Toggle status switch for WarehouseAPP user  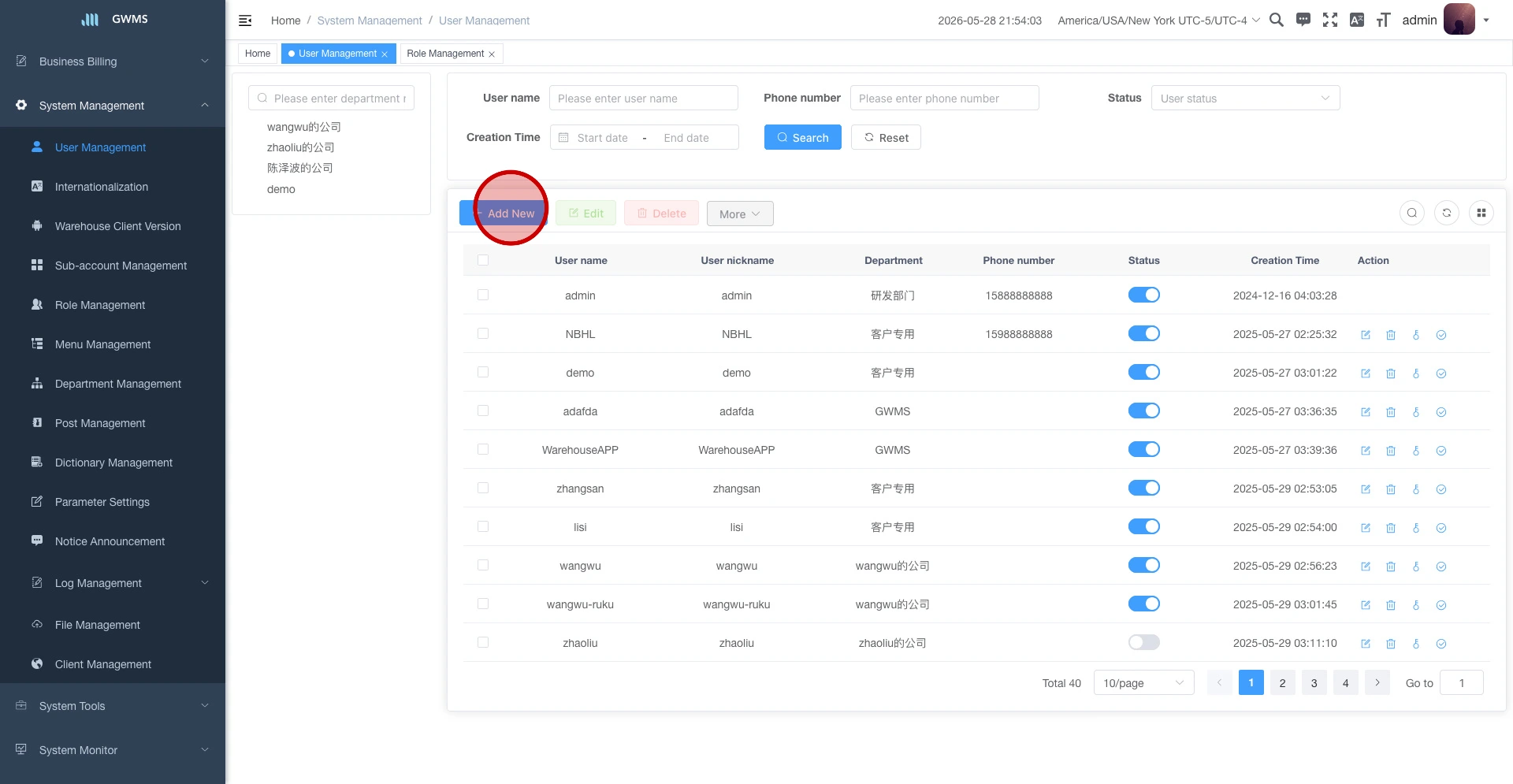pos(1143,449)
